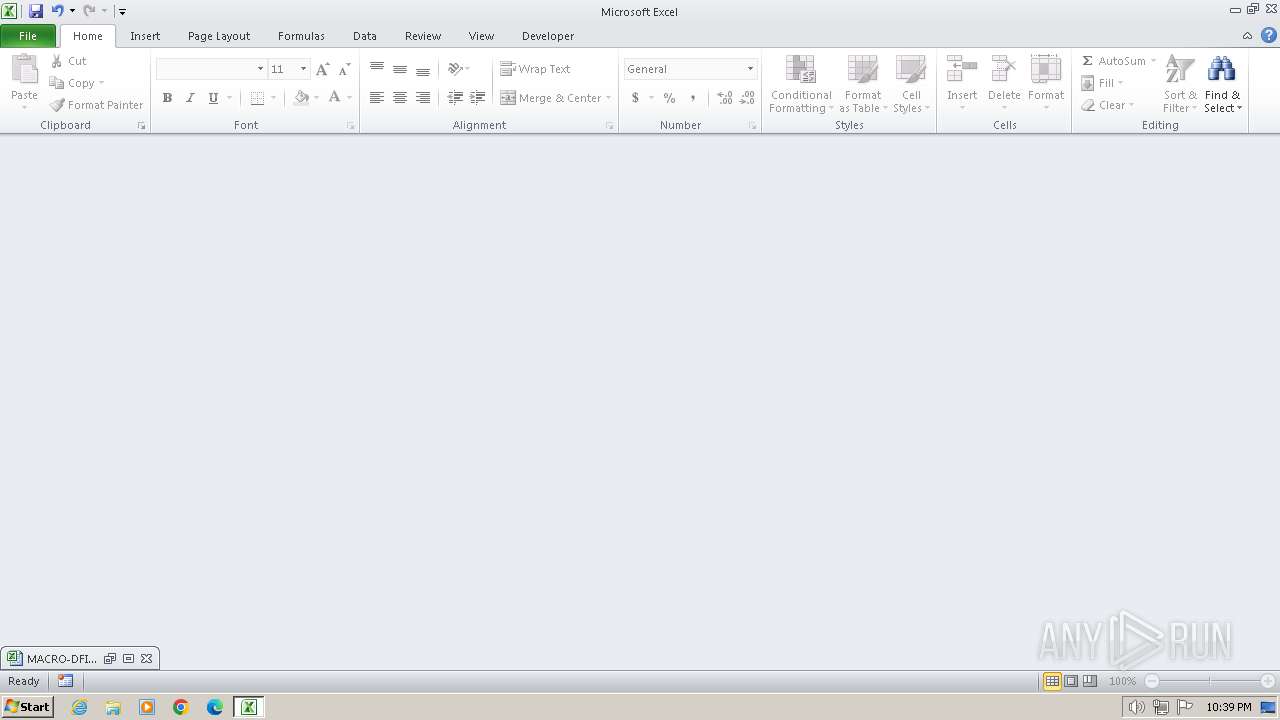Open the Font size dropdown showing 11
The image size is (1280, 720).
click(x=303, y=69)
